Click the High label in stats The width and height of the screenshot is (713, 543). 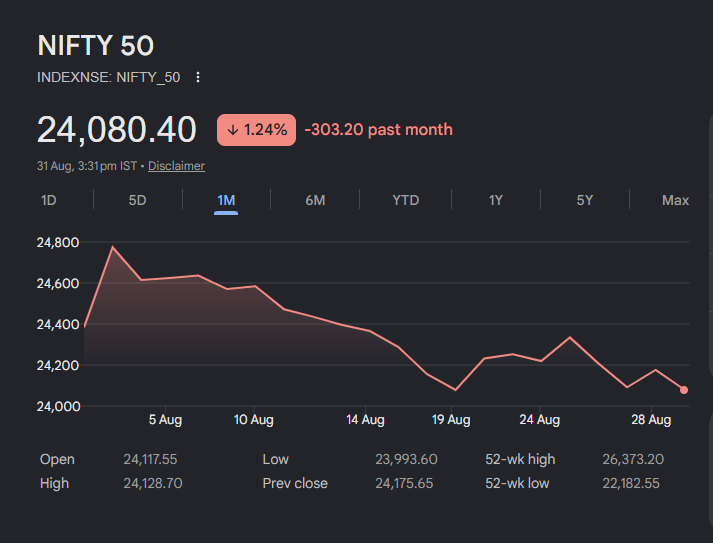(x=54, y=483)
